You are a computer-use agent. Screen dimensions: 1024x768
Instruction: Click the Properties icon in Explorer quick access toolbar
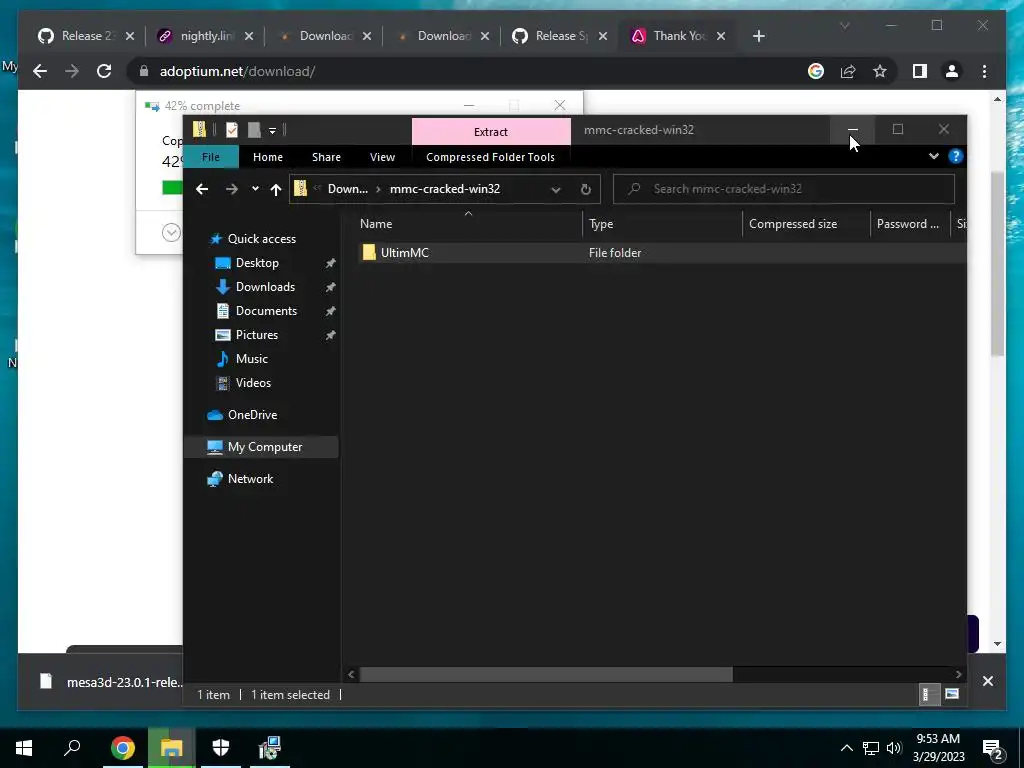click(x=232, y=130)
